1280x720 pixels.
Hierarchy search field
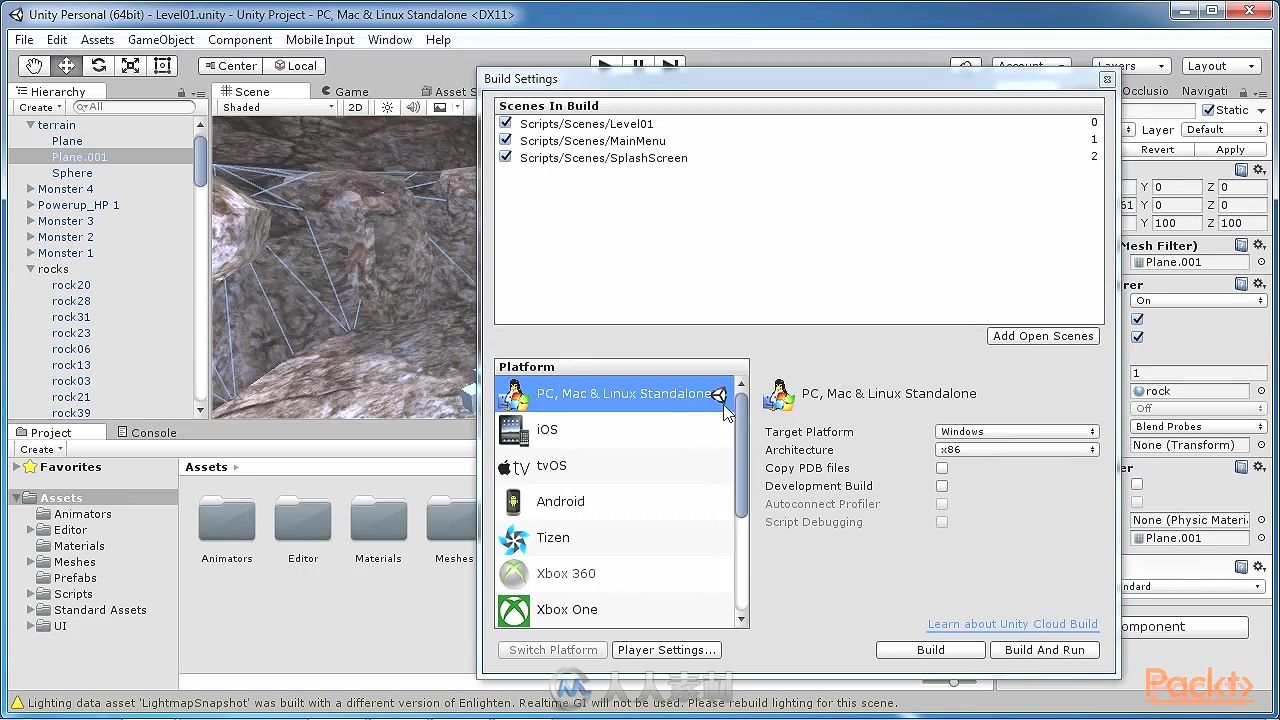click(135, 107)
